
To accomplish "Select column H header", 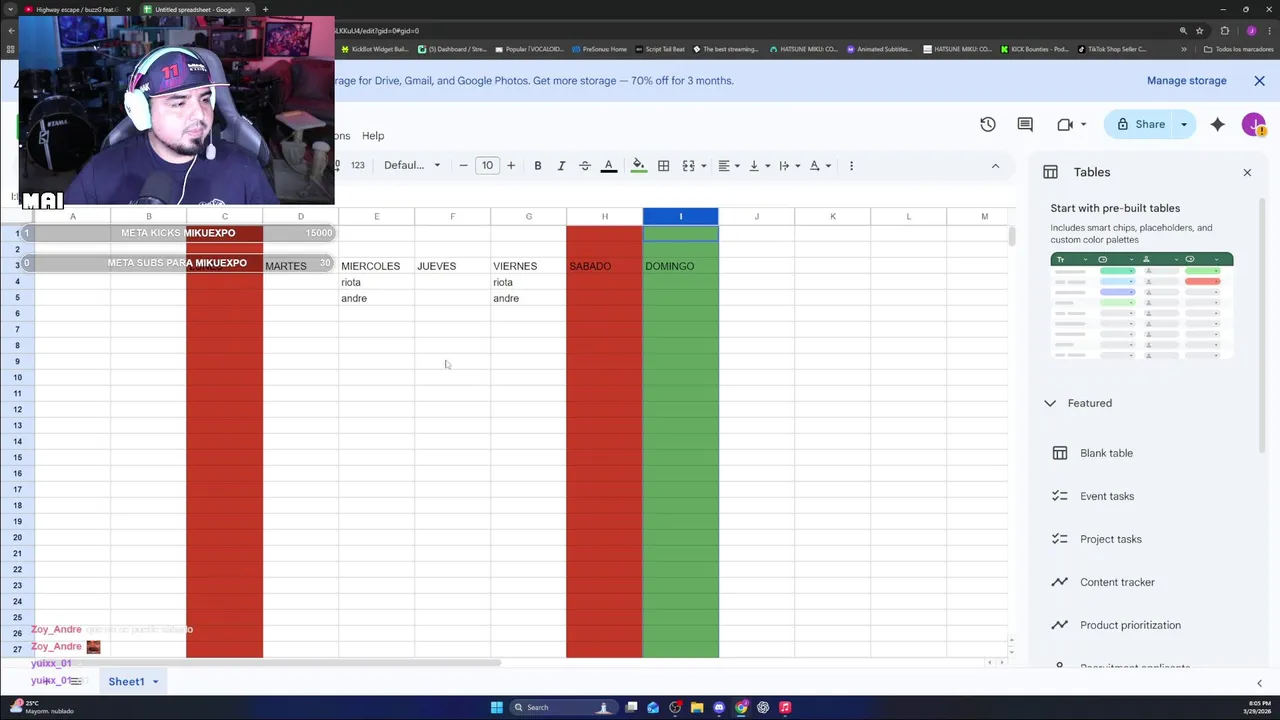I will (x=604, y=216).
